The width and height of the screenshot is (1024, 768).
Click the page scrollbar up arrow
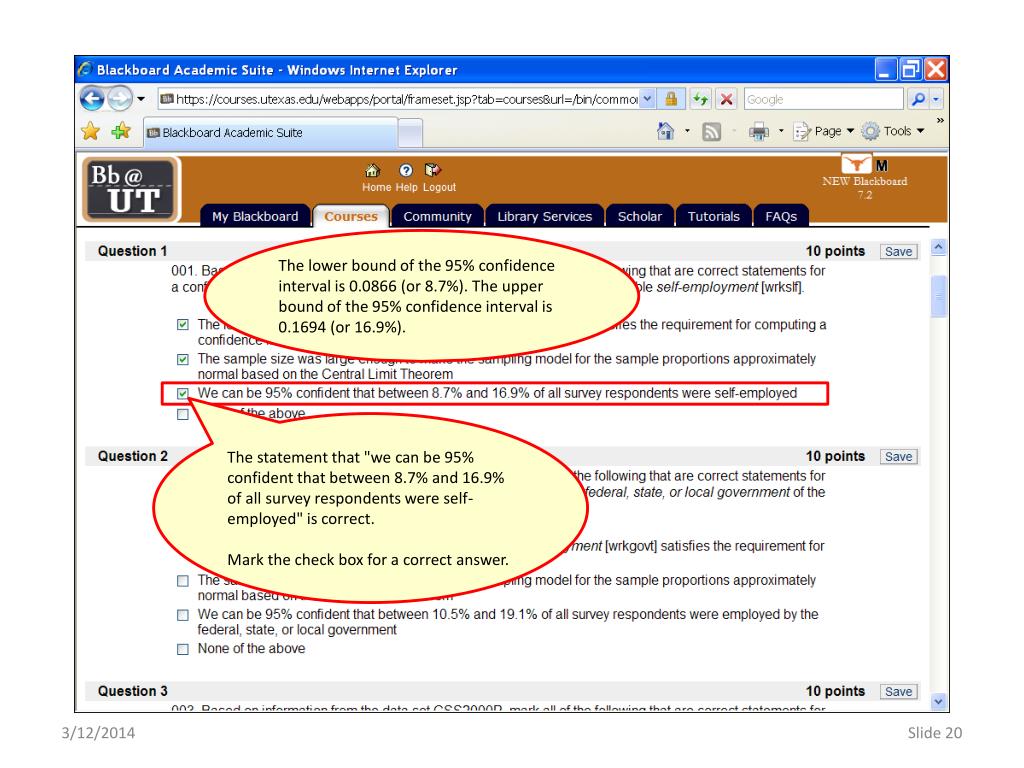[938, 248]
